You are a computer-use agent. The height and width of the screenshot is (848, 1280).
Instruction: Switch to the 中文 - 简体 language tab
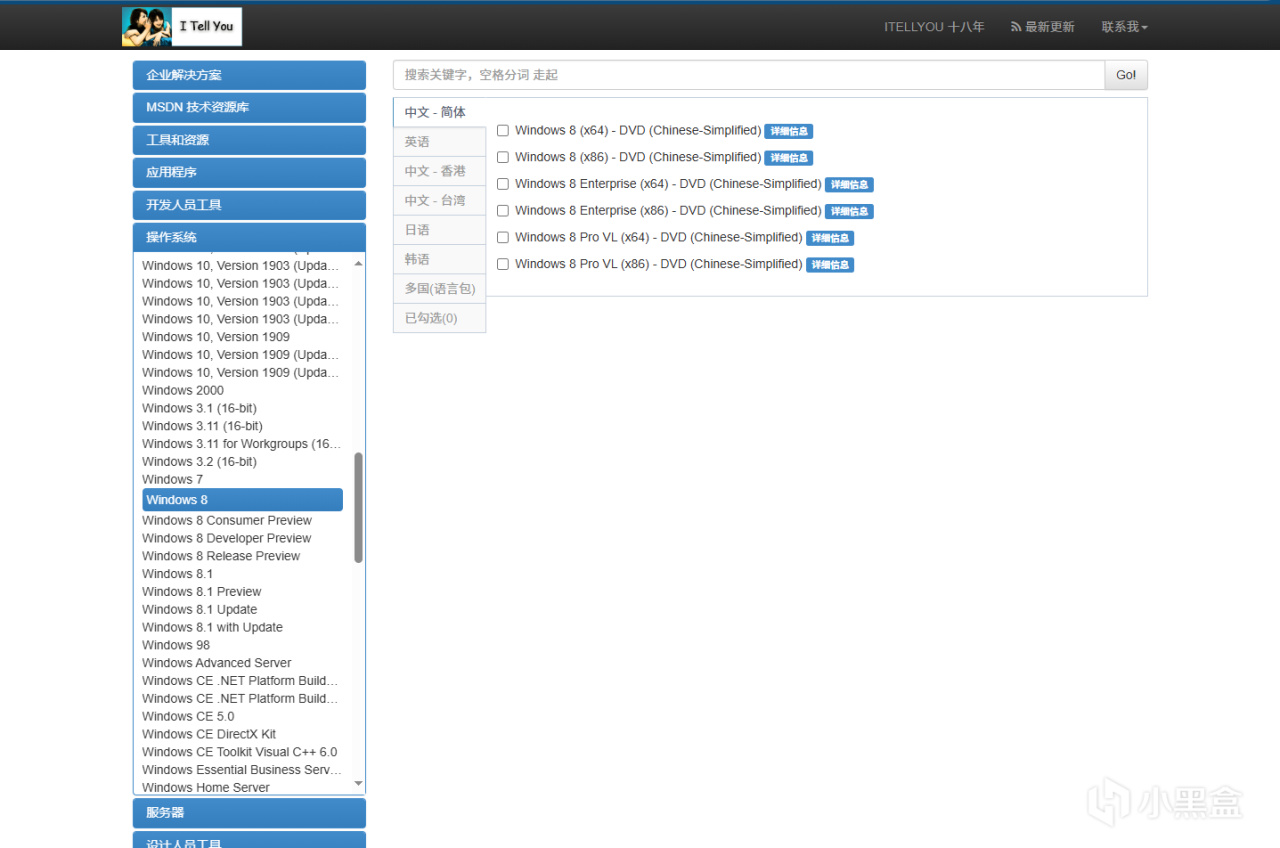[439, 113]
